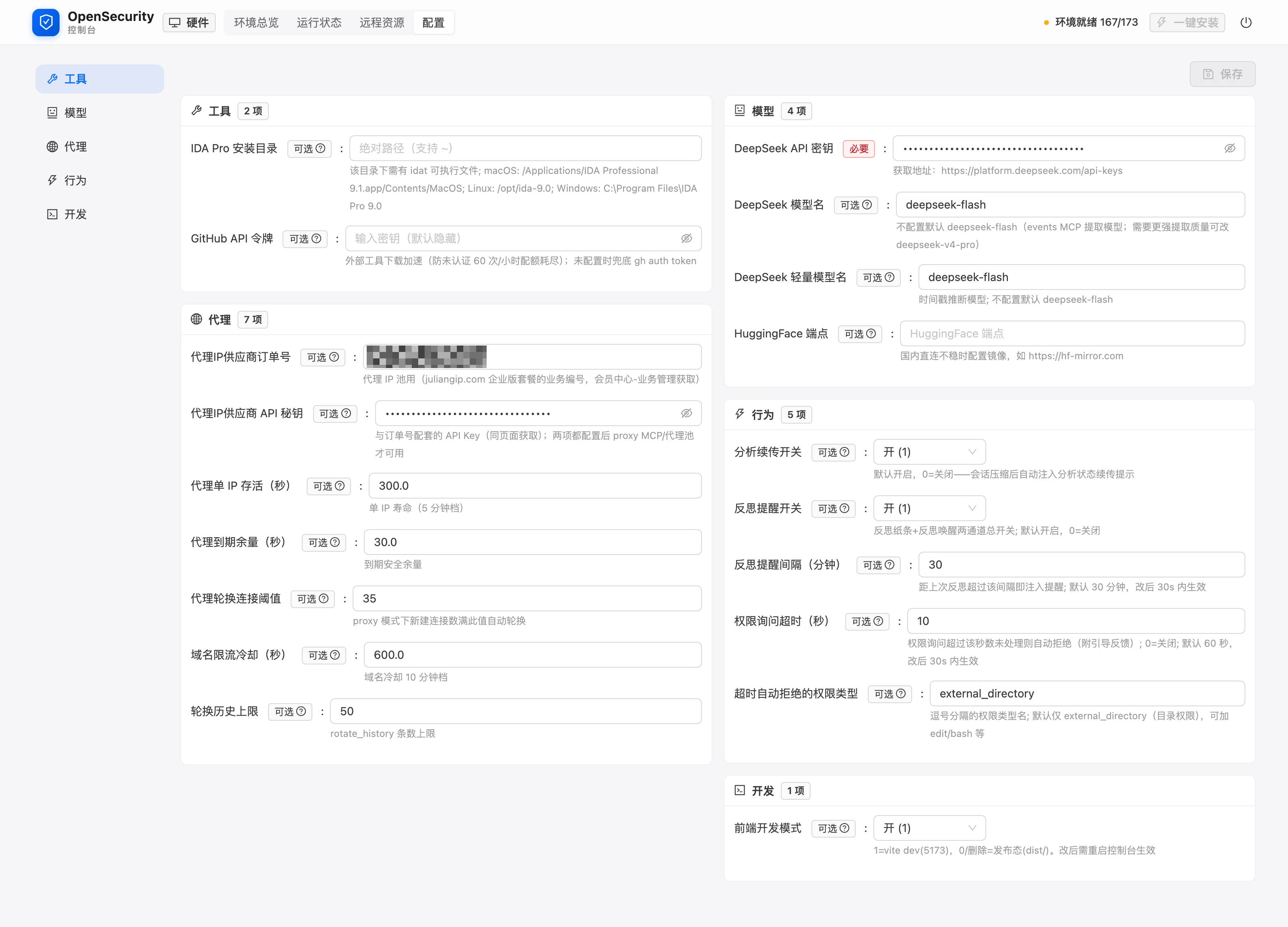Image resolution: width=1288 pixels, height=927 pixels.
Task: Click the HuggingFace 端点 input field
Action: (1072, 333)
